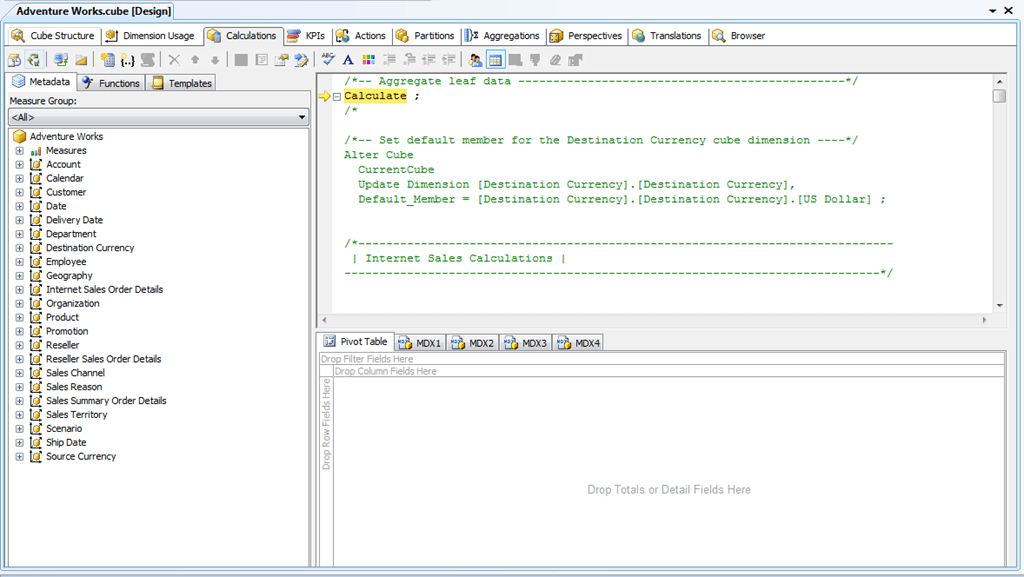The width and height of the screenshot is (1024, 577).
Task: Select the Metadata pane tab
Action: tap(42, 82)
